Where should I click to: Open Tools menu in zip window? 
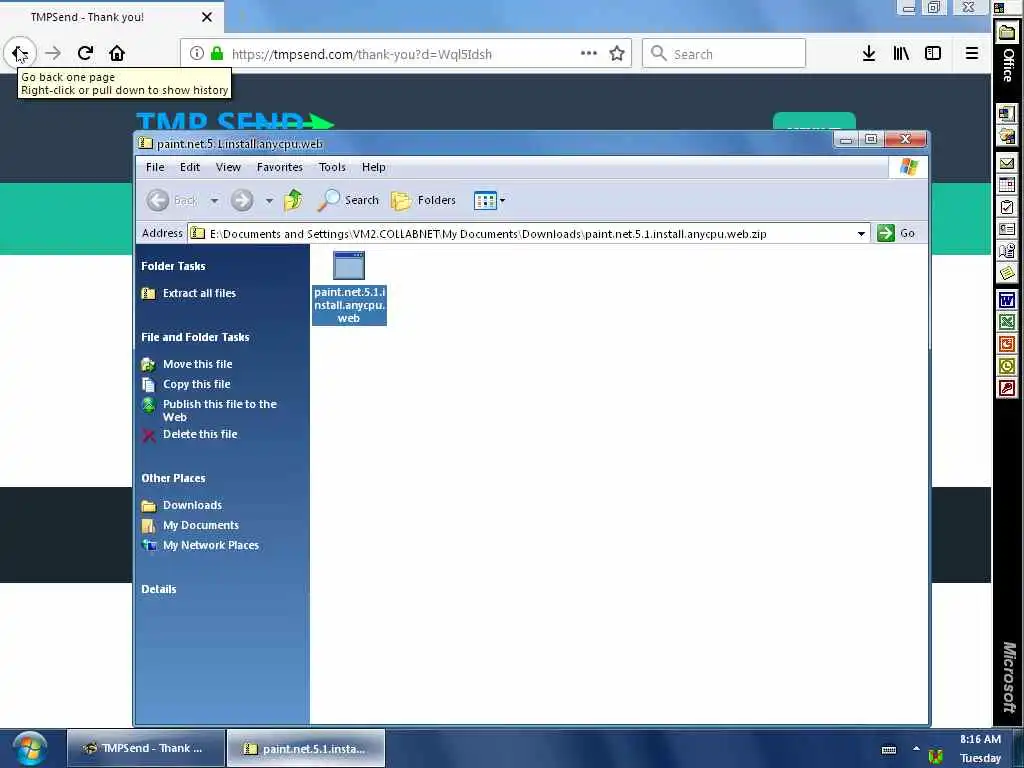coord(332,167)
